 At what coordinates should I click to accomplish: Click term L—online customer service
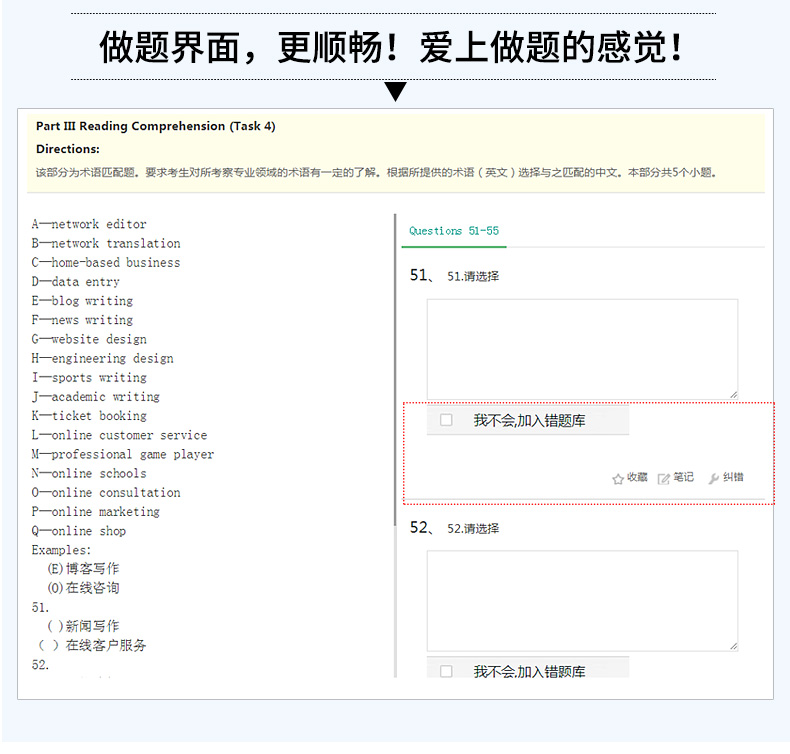pos(119,435)
